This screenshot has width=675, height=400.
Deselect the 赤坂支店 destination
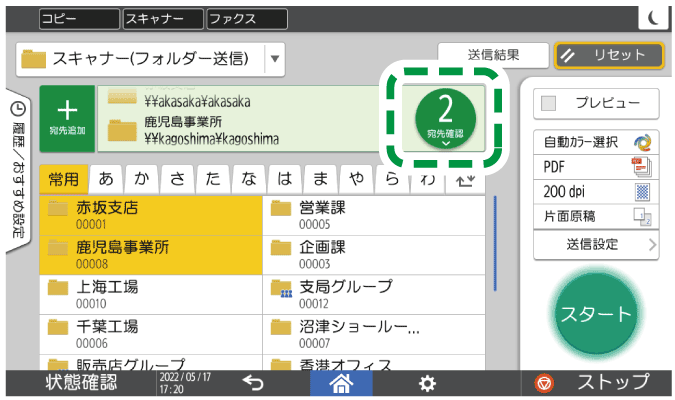151,215
